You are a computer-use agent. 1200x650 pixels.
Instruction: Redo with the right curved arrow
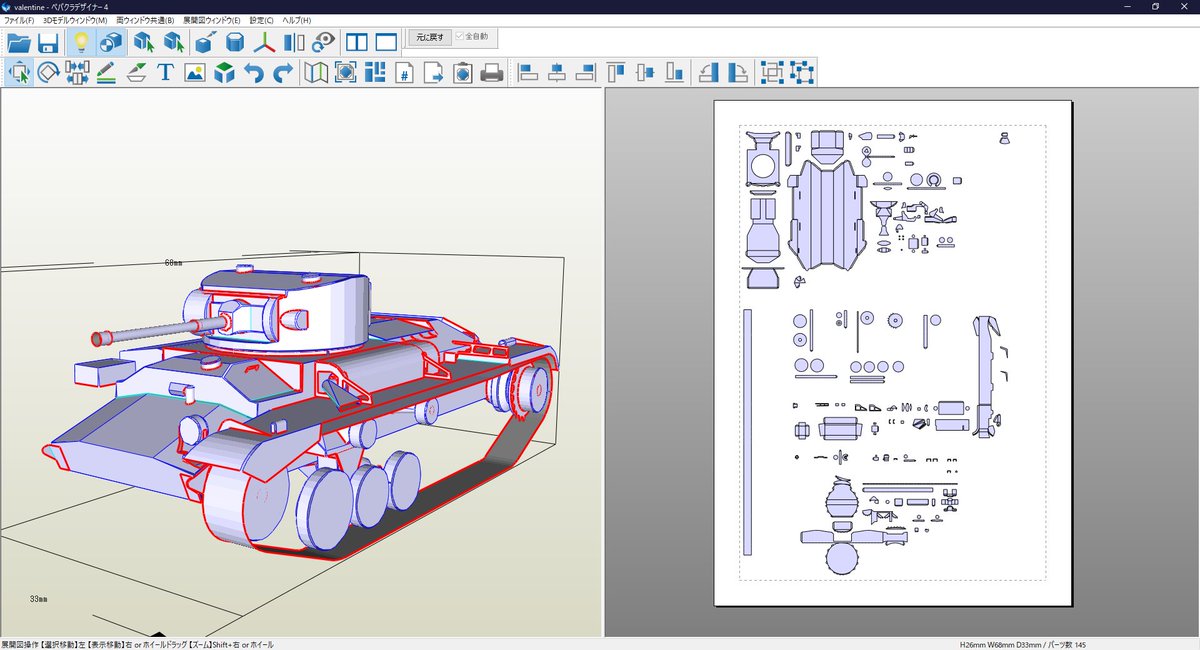point(283,73)
